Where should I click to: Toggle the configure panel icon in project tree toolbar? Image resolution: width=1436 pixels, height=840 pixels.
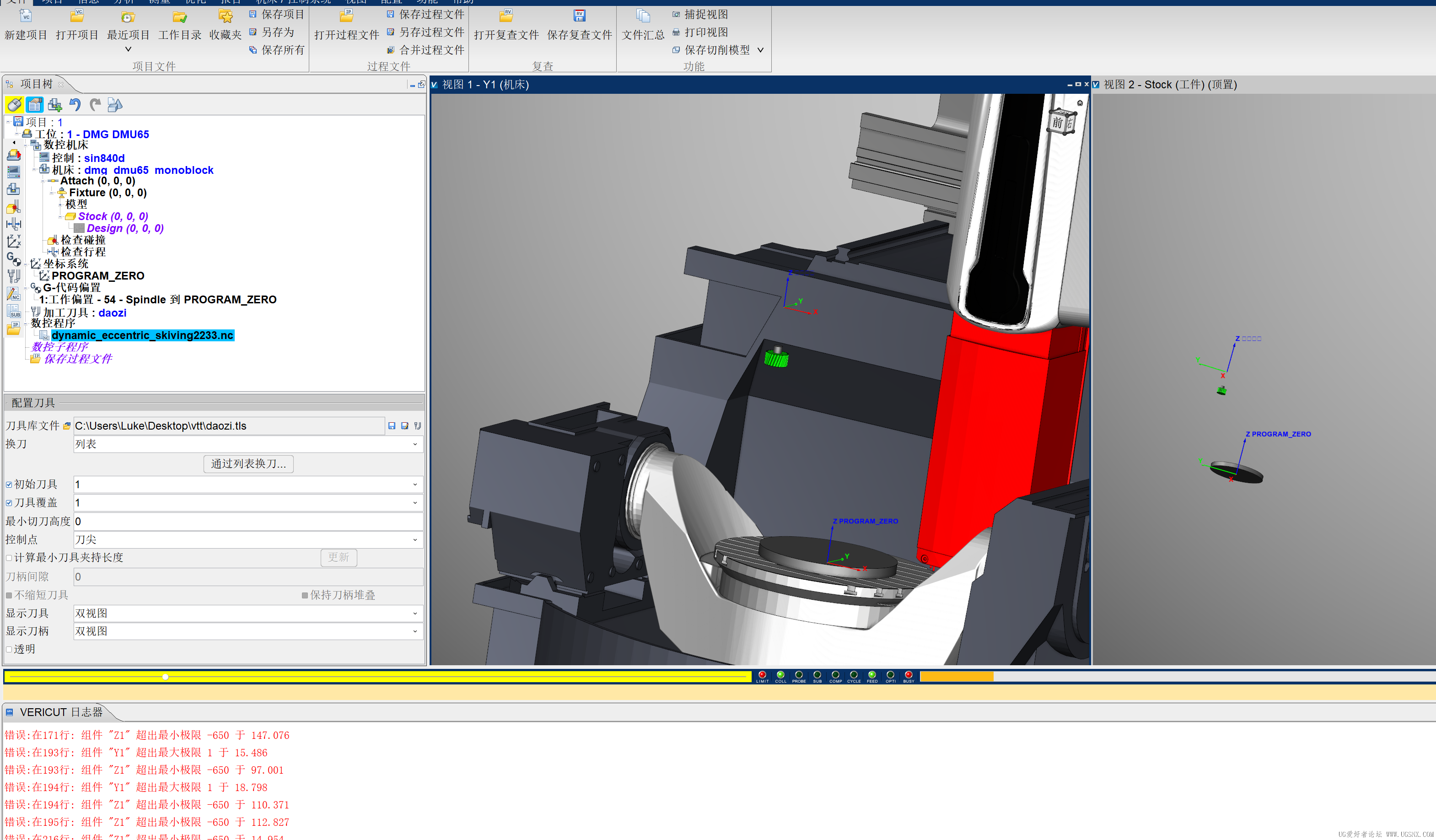pos(35,104)
